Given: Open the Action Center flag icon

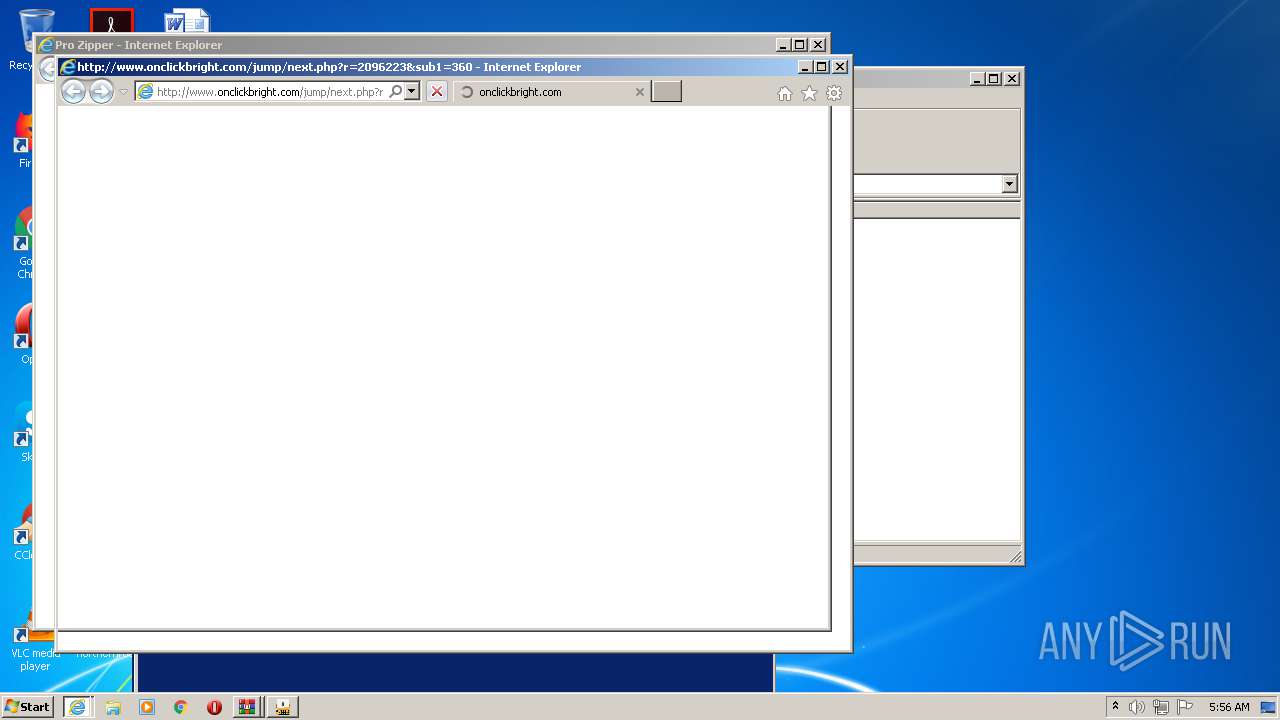Looking at the screenshot, I should pos(1185,707).
